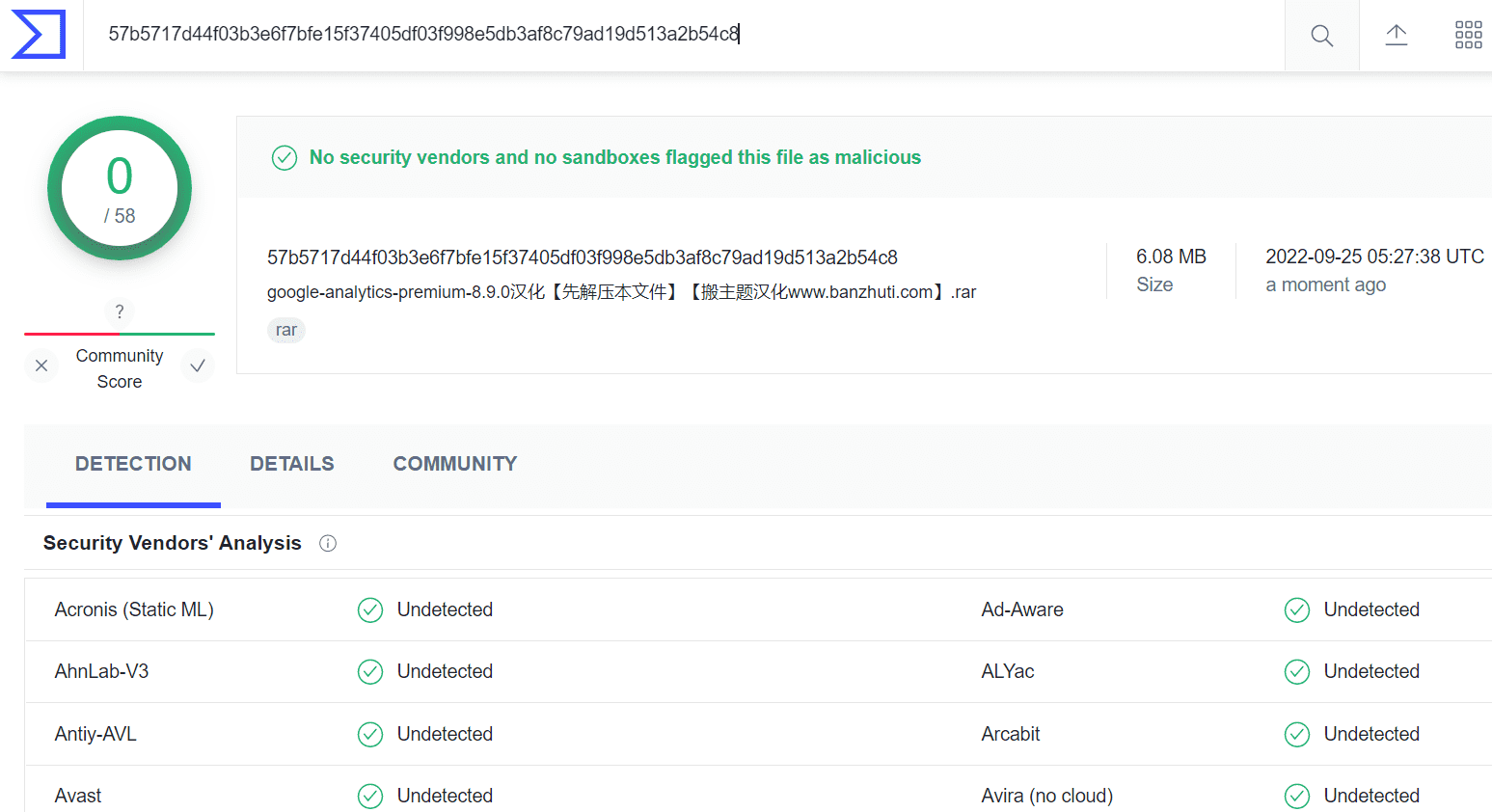Click the ALYac vendor name
This screenshot has width=1492, height=812.
coord(1008,671)
